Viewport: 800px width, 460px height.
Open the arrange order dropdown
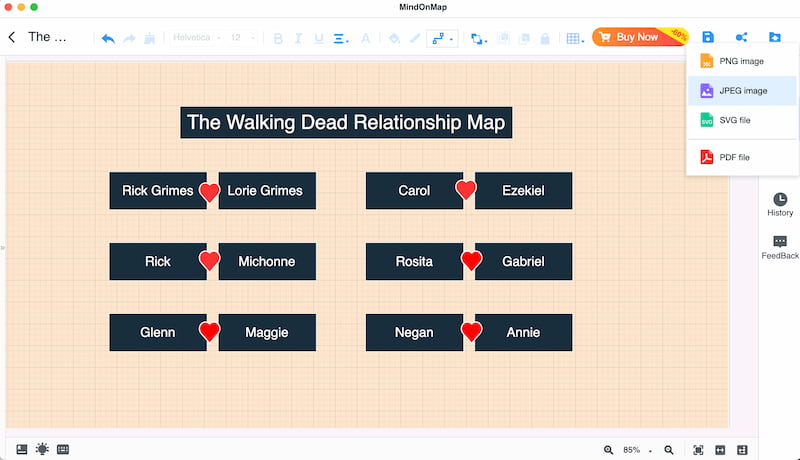(x=479, y=38)
